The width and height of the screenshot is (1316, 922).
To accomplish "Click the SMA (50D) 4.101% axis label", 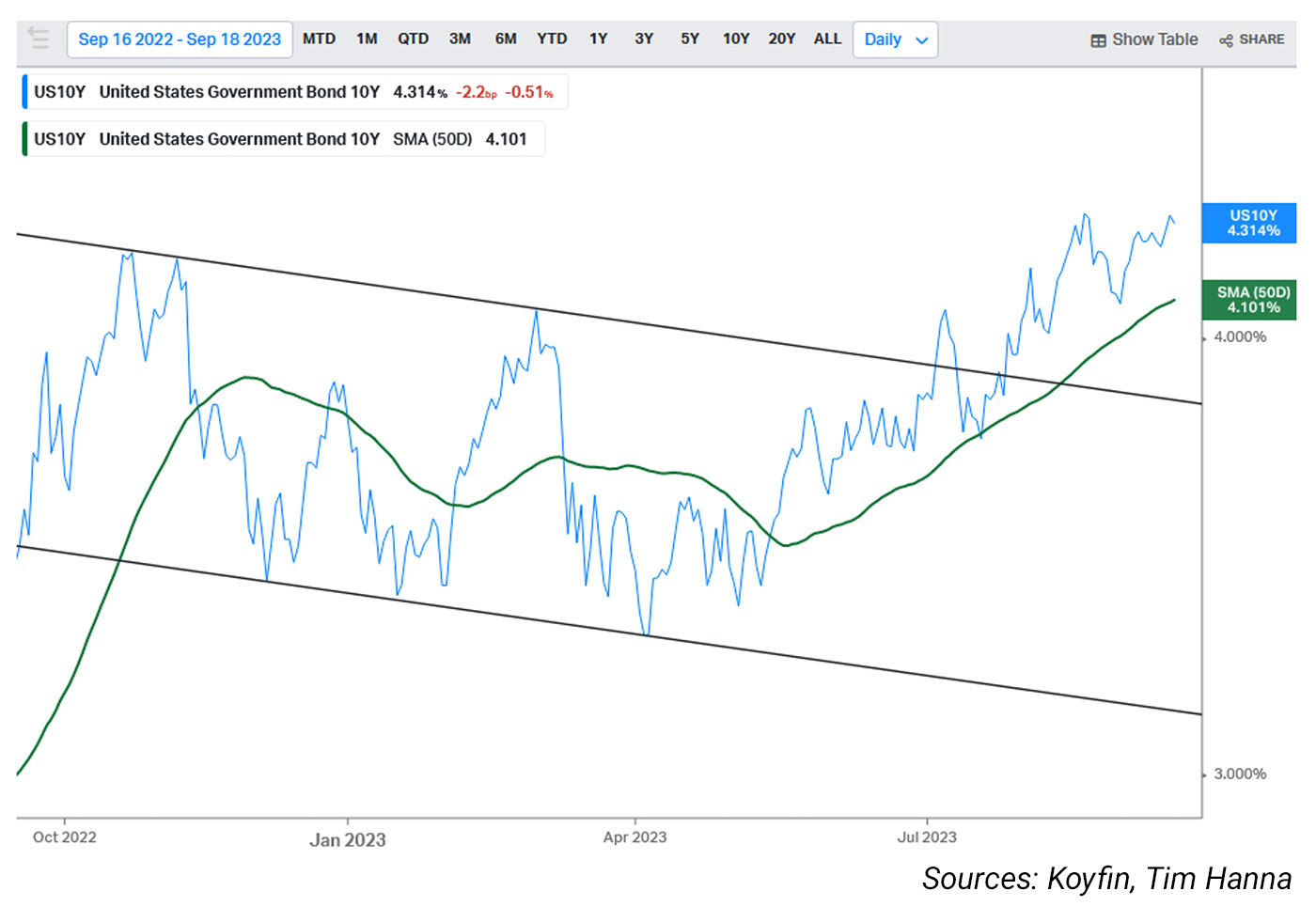I will 1252,300.
